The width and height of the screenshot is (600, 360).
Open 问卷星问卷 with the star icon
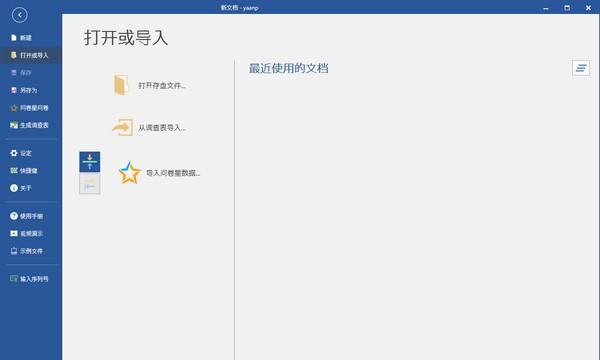29,108
